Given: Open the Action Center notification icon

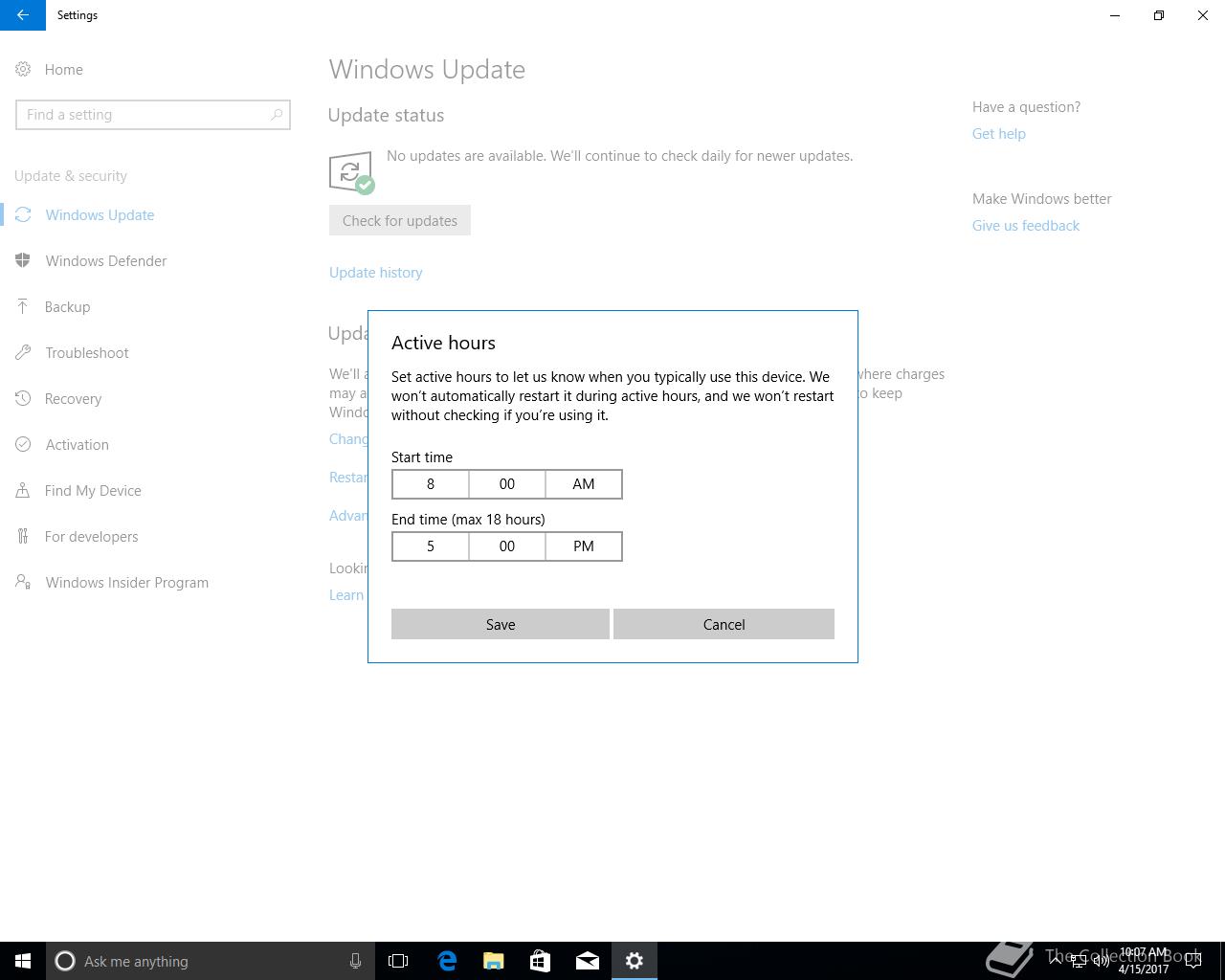Looking at the screenshot, I should coord(1193,961).
